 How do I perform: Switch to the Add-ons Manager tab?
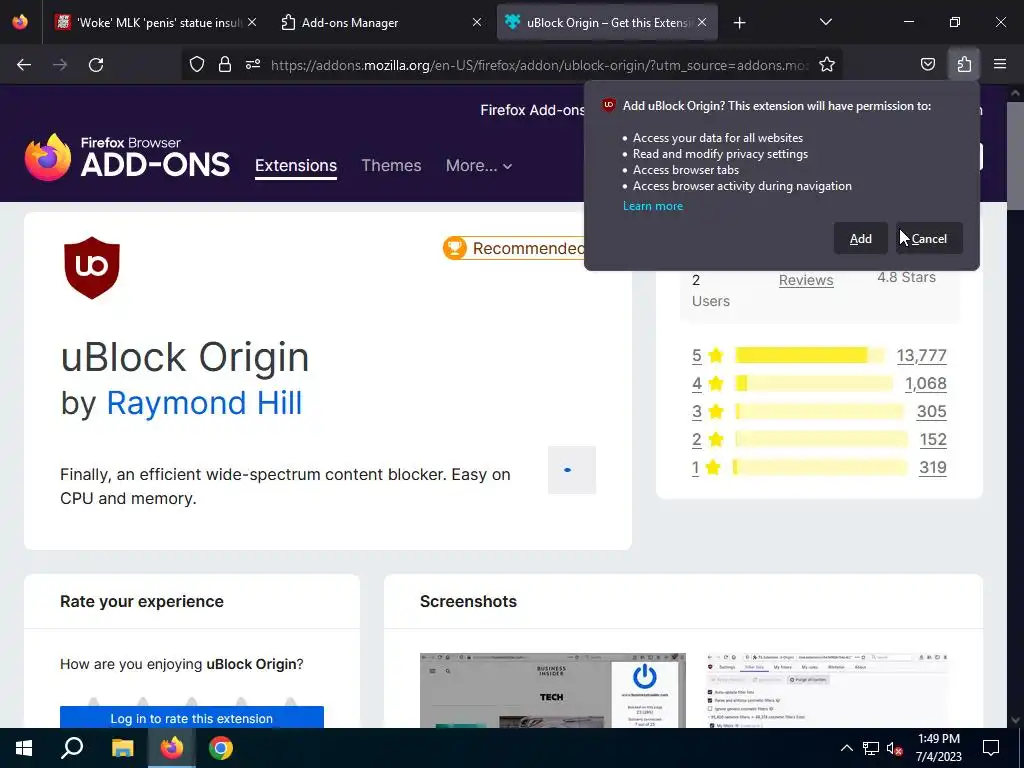click(381, 23)
